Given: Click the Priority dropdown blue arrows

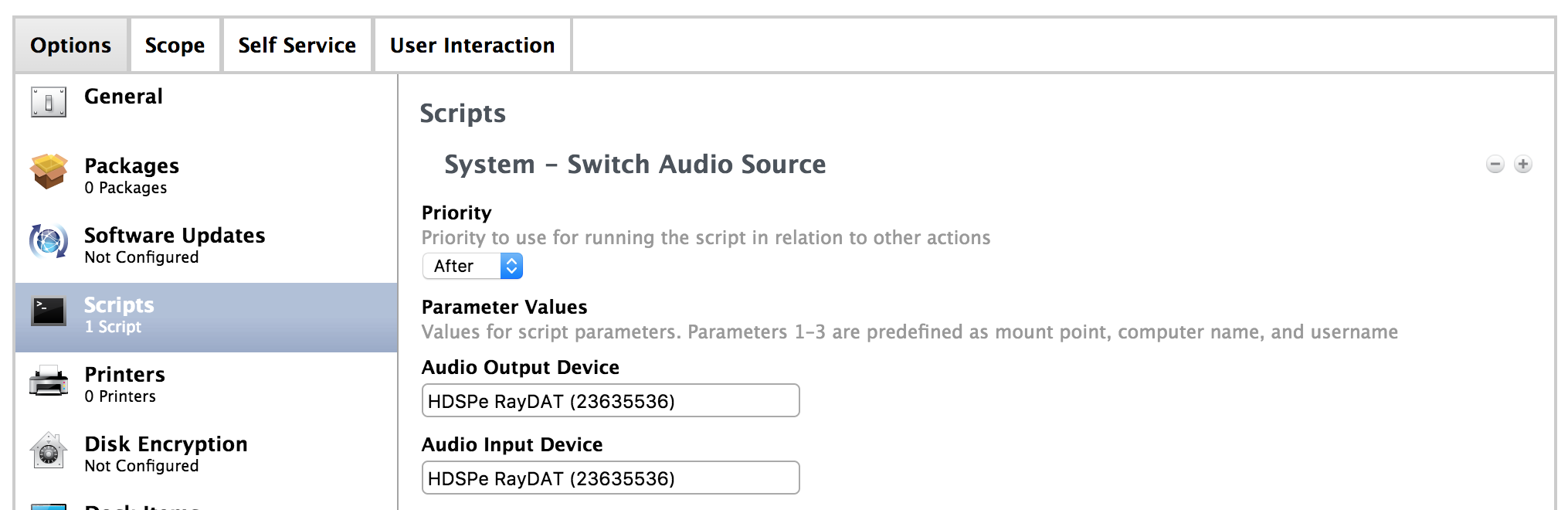Looking at the screenshot, I should click(x=511, y=267).
